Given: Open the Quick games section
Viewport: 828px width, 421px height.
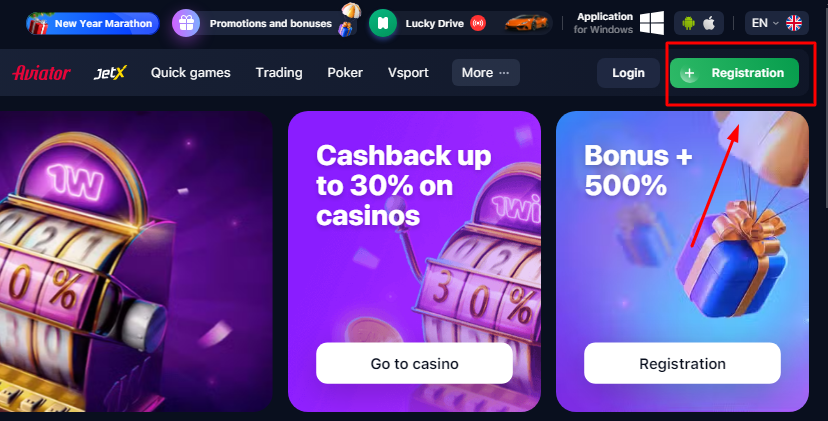Looking at the screenshot, I should 191,73.
